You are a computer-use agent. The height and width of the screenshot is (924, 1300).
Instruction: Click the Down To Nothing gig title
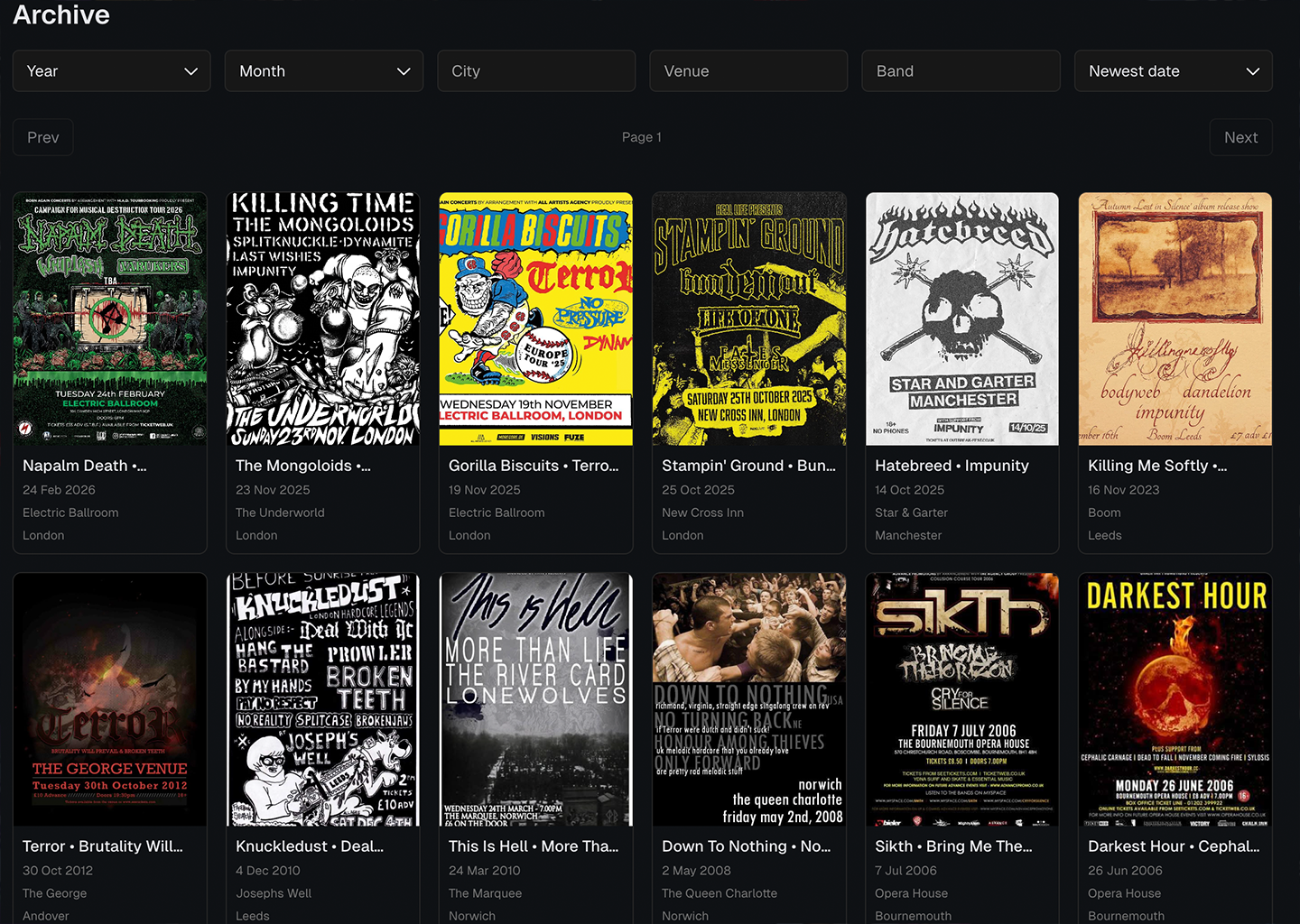[x=746, y=846]
